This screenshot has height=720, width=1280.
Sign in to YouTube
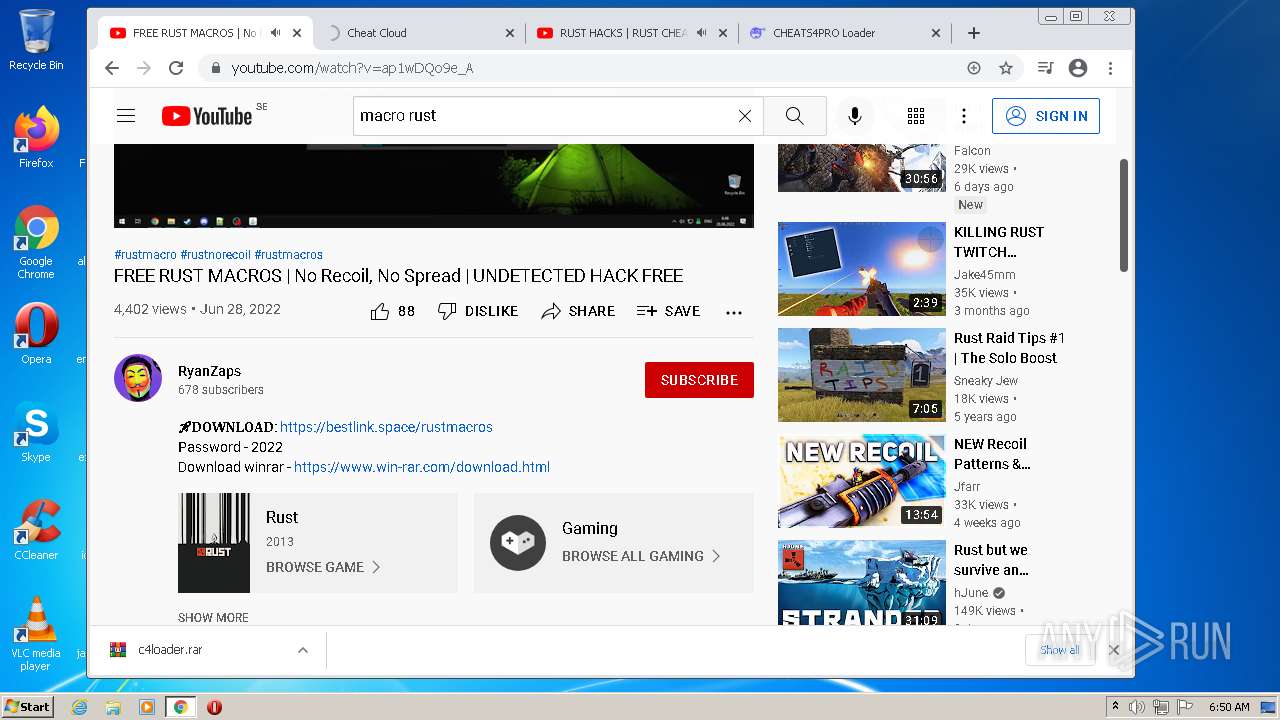pyautogui.click(x=1046, y=116)
